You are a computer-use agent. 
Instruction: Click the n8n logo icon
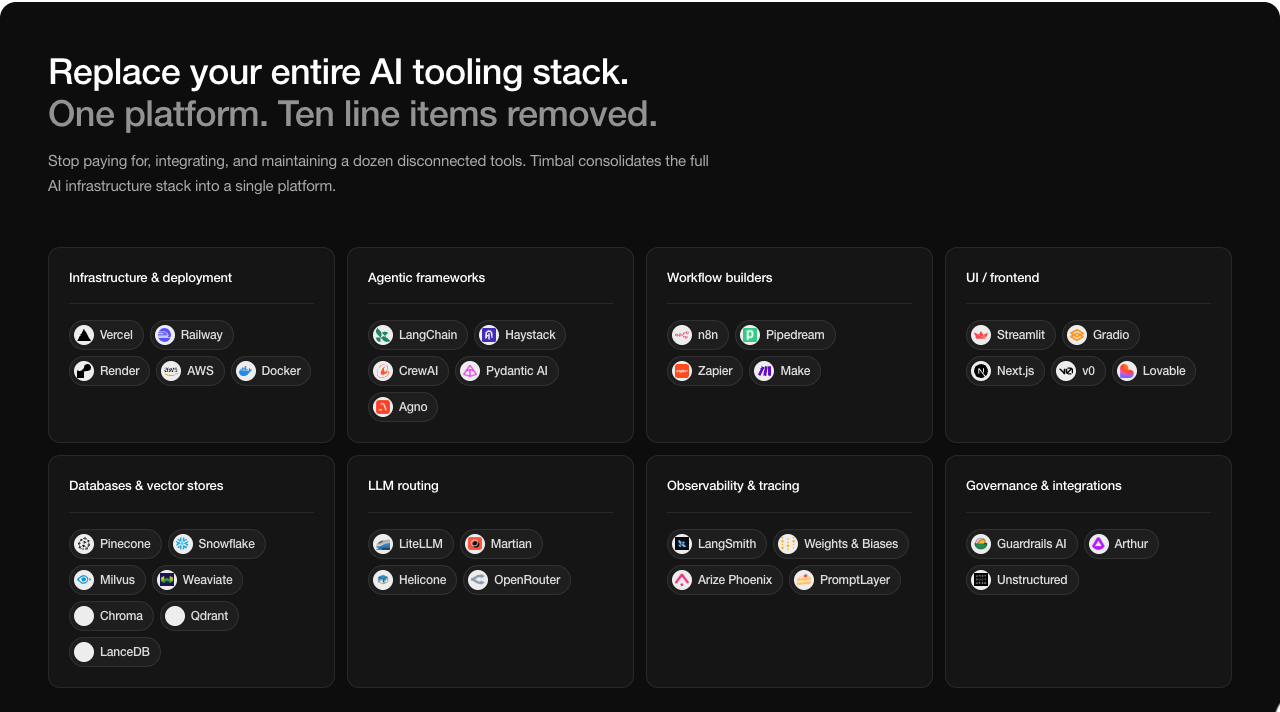tap(682, 335)
